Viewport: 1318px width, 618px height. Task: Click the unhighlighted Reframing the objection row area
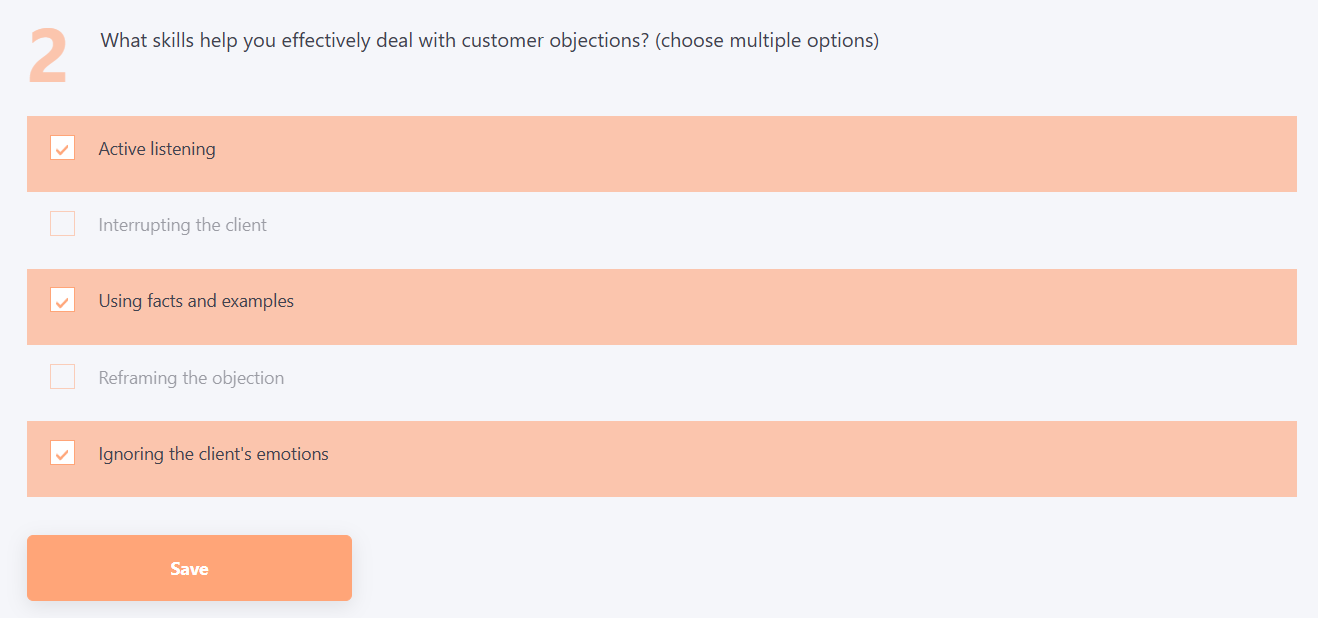coord(750,383)
